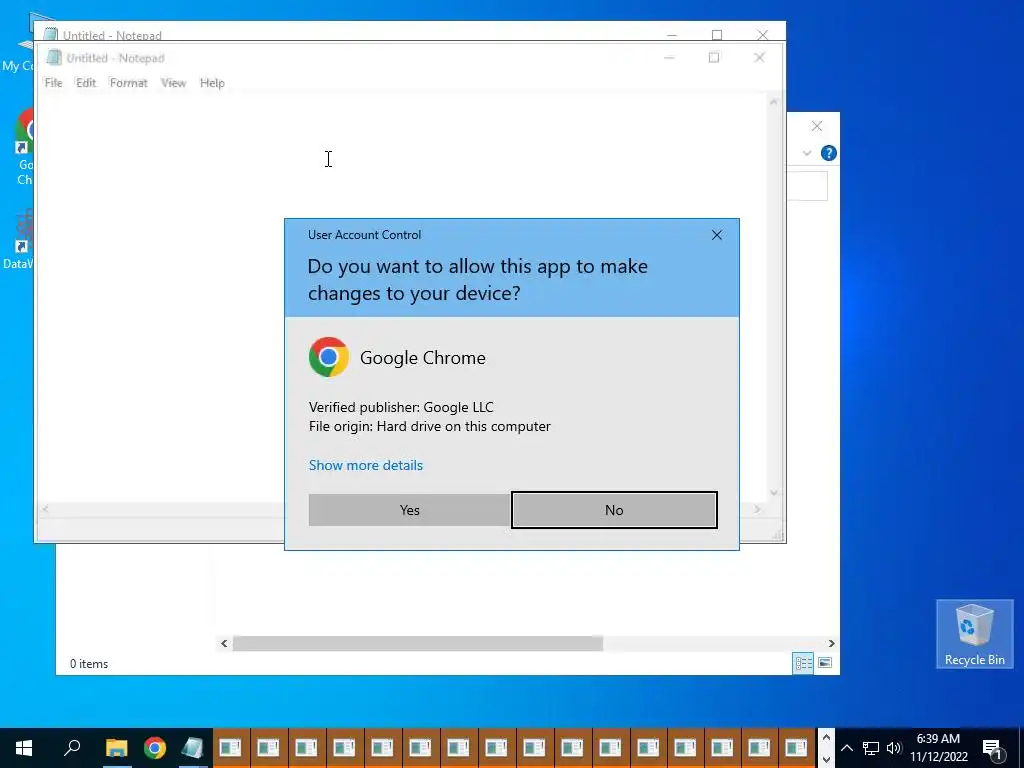Screen dimensions: 1024x768
Task: Open the Help icon in File Explorer
Action: pos(829,153)
